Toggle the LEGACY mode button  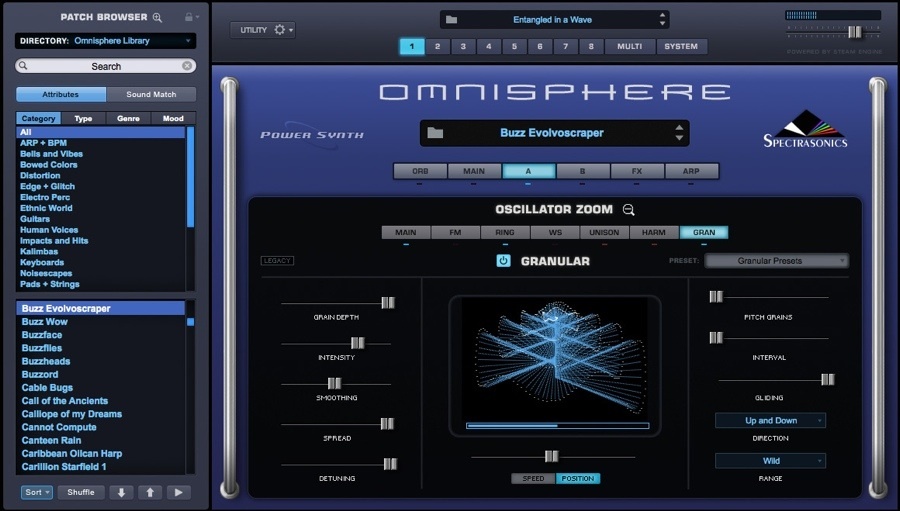(277, 261)
